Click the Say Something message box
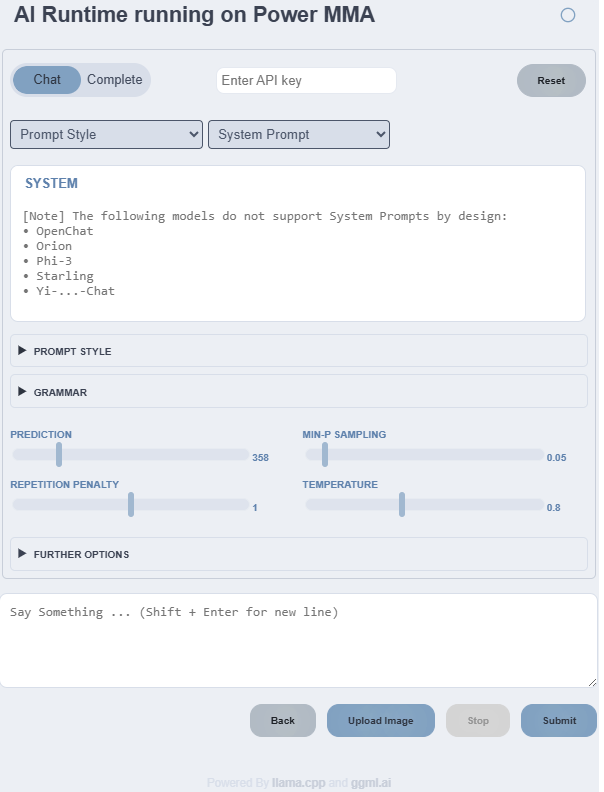This screenshot has height=792, width=604. coord(298,640)
